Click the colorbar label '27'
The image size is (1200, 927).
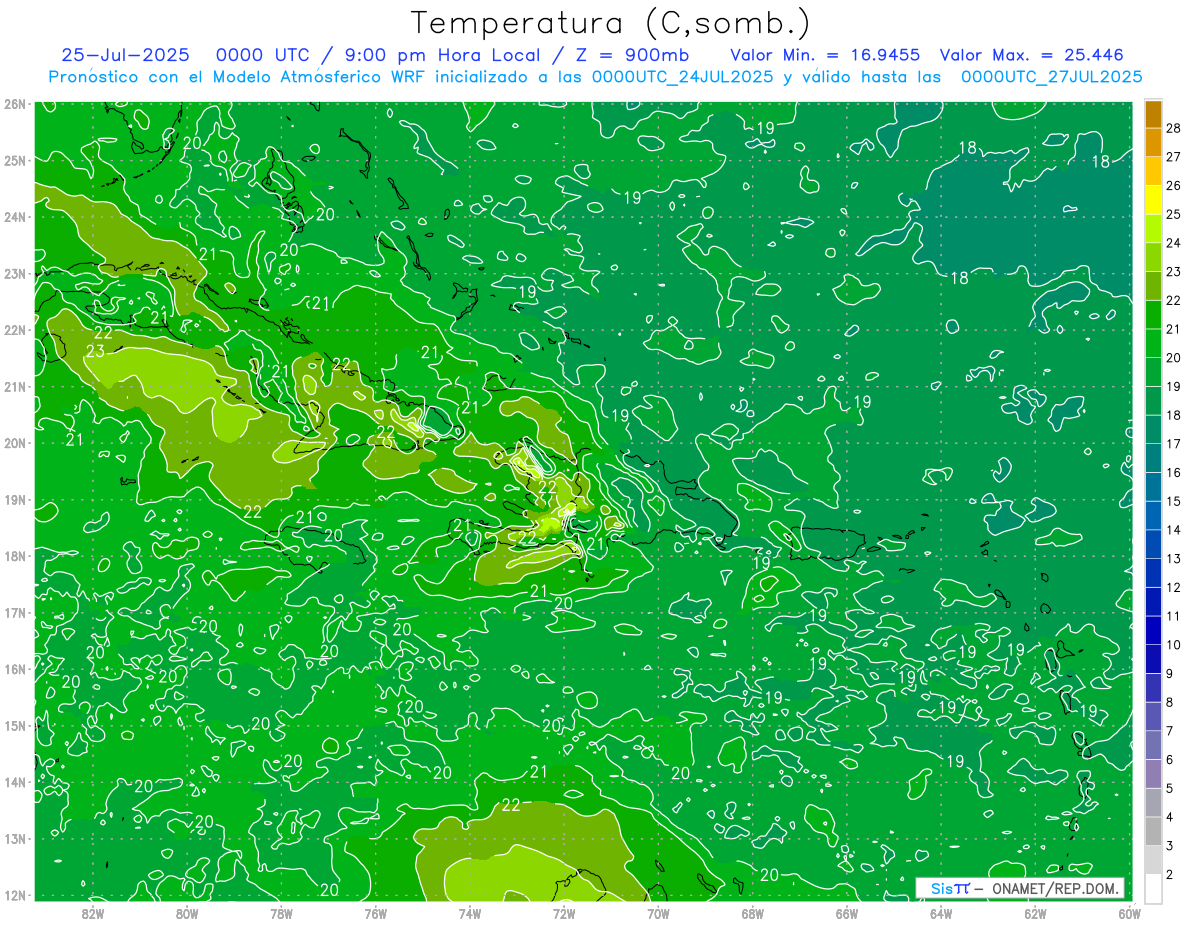[x=1174, y=157]
